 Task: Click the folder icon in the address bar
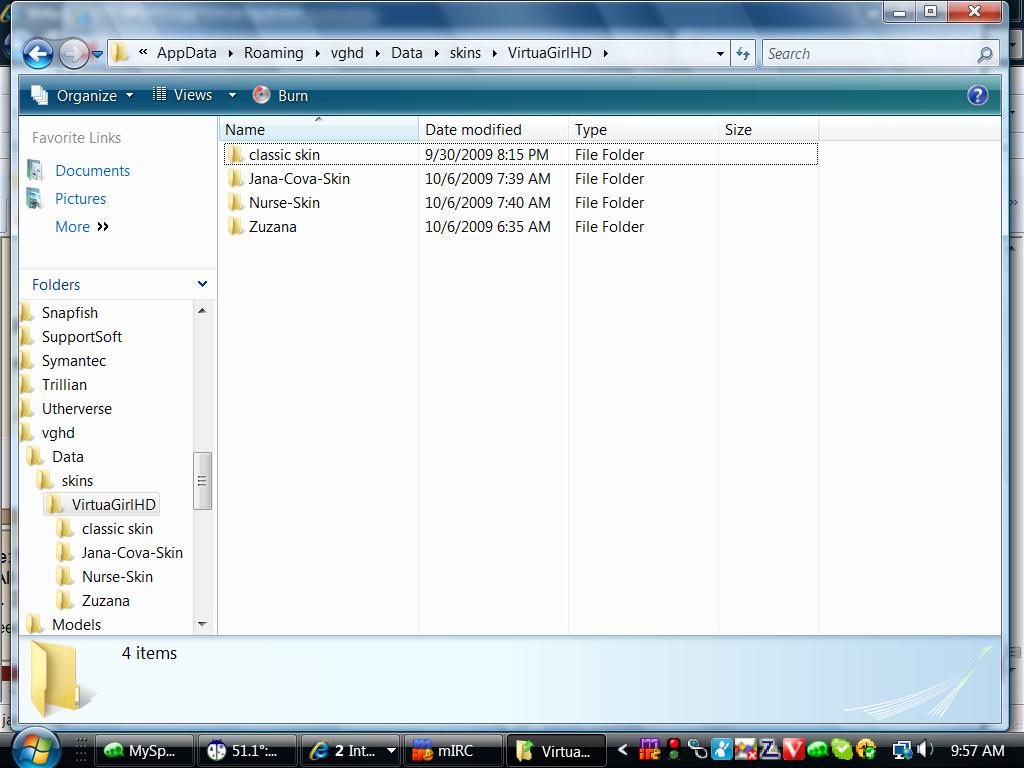tap(119, 52)
